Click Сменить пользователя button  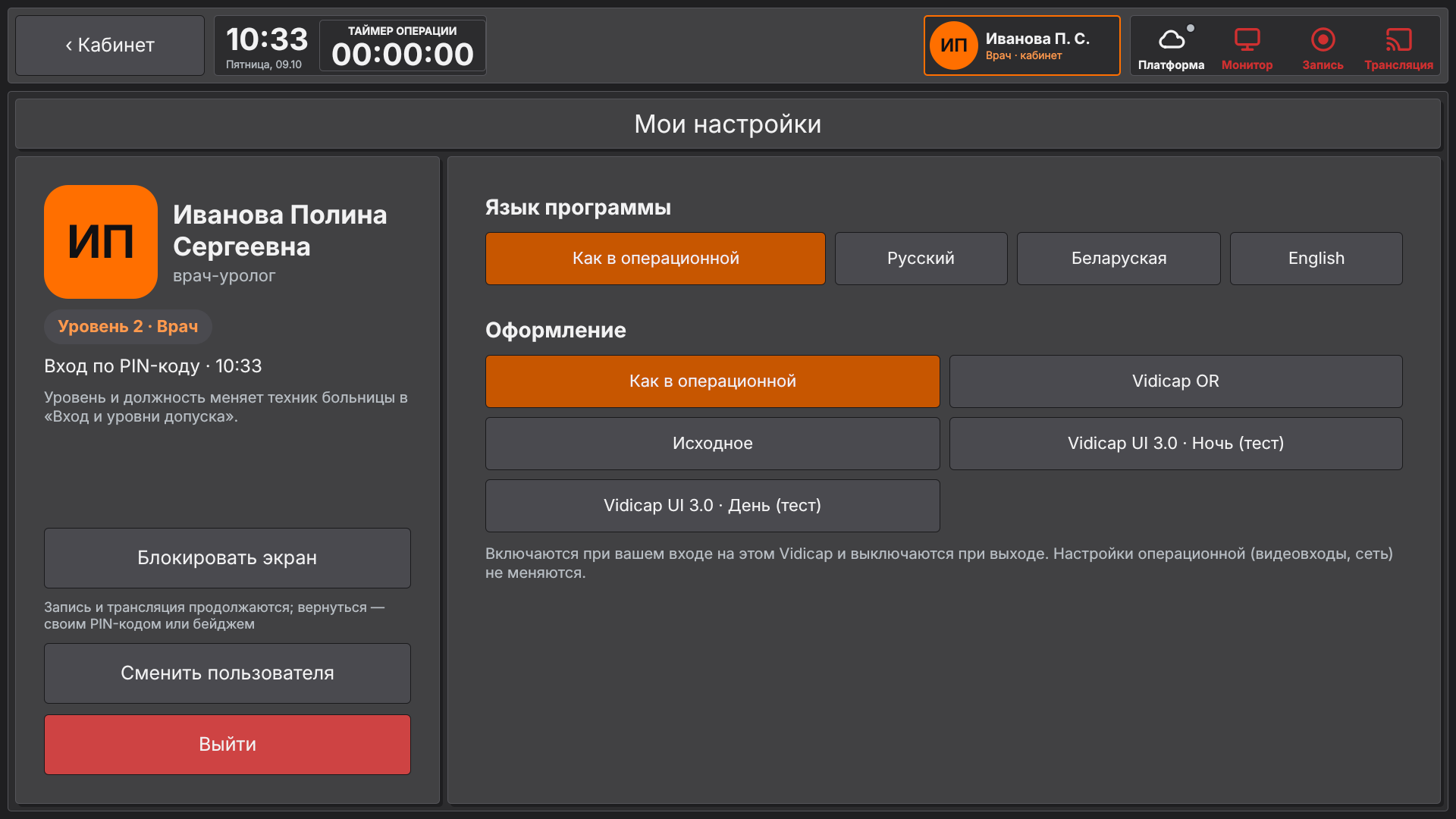[227, 673]
